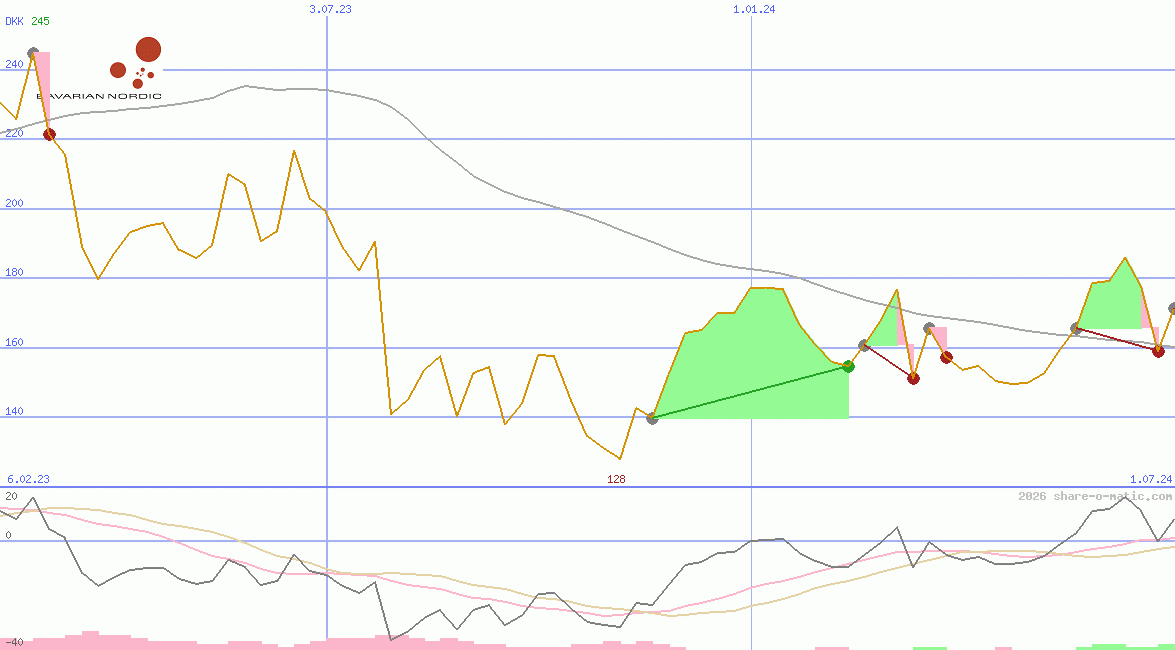Click the 3.07.23 date label

coord(330,9)
